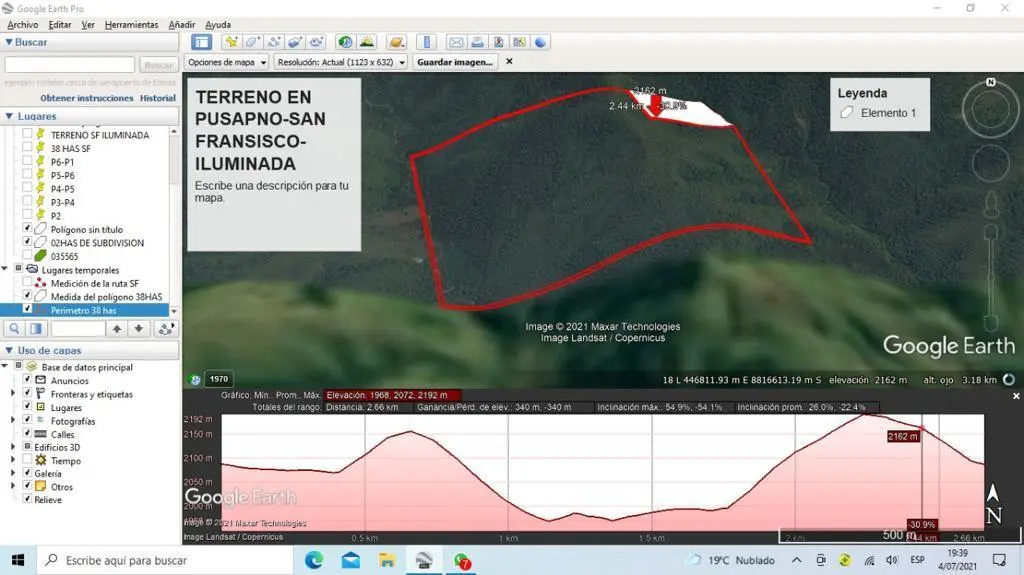
Task: Toggle the sunlight landscape icon
Action: point(367,42)
